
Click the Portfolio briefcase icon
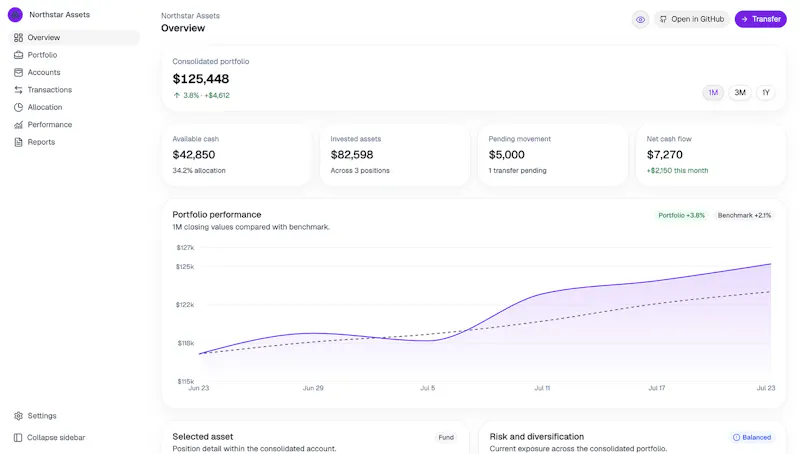pyautogui.click(x=18, y=55)
